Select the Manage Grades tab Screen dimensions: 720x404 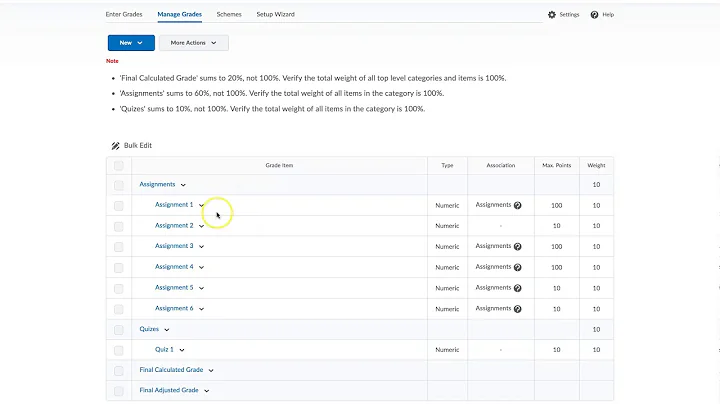180,14
